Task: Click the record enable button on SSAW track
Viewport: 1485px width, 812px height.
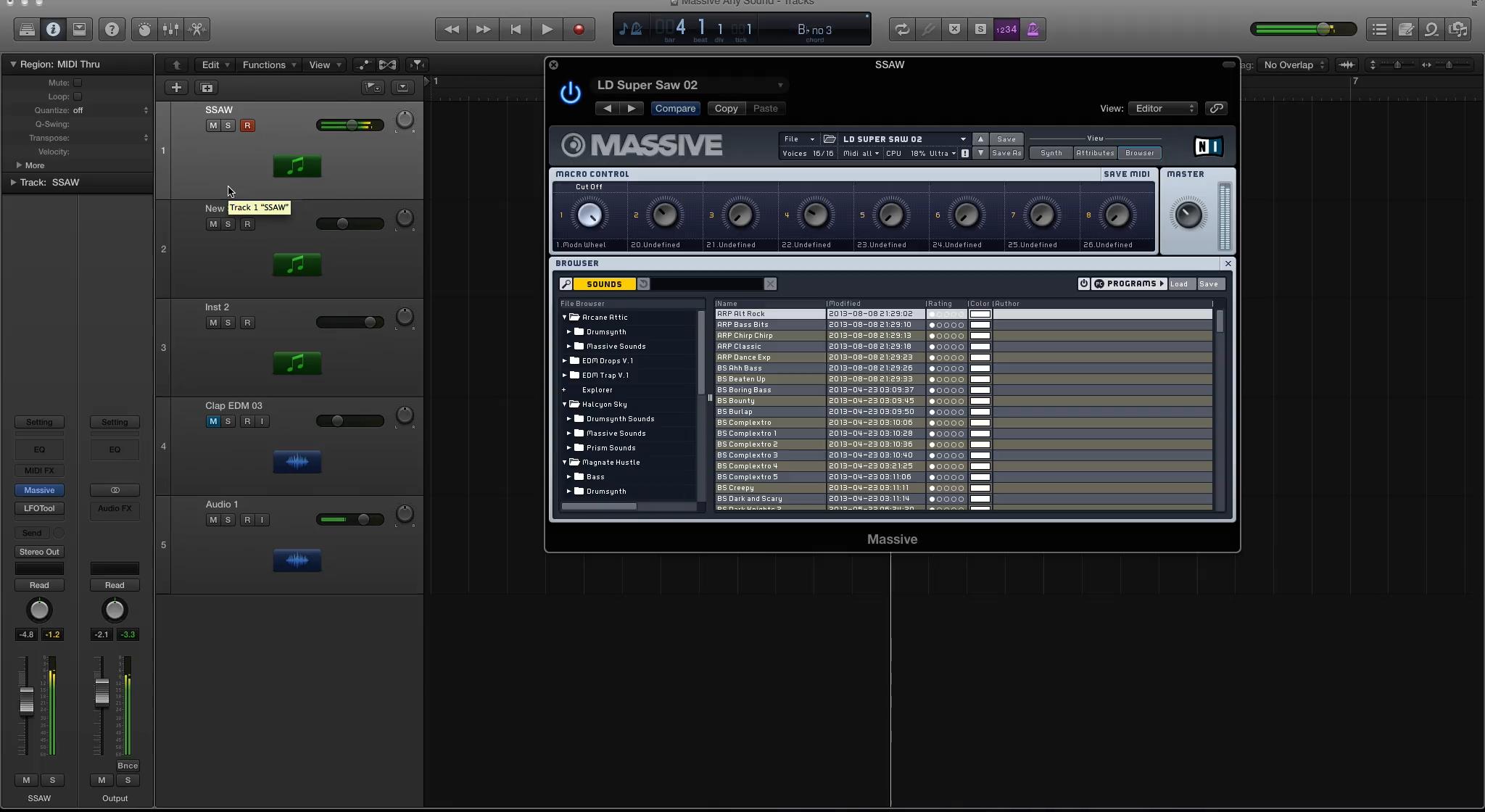Action: tap(246, 125)
